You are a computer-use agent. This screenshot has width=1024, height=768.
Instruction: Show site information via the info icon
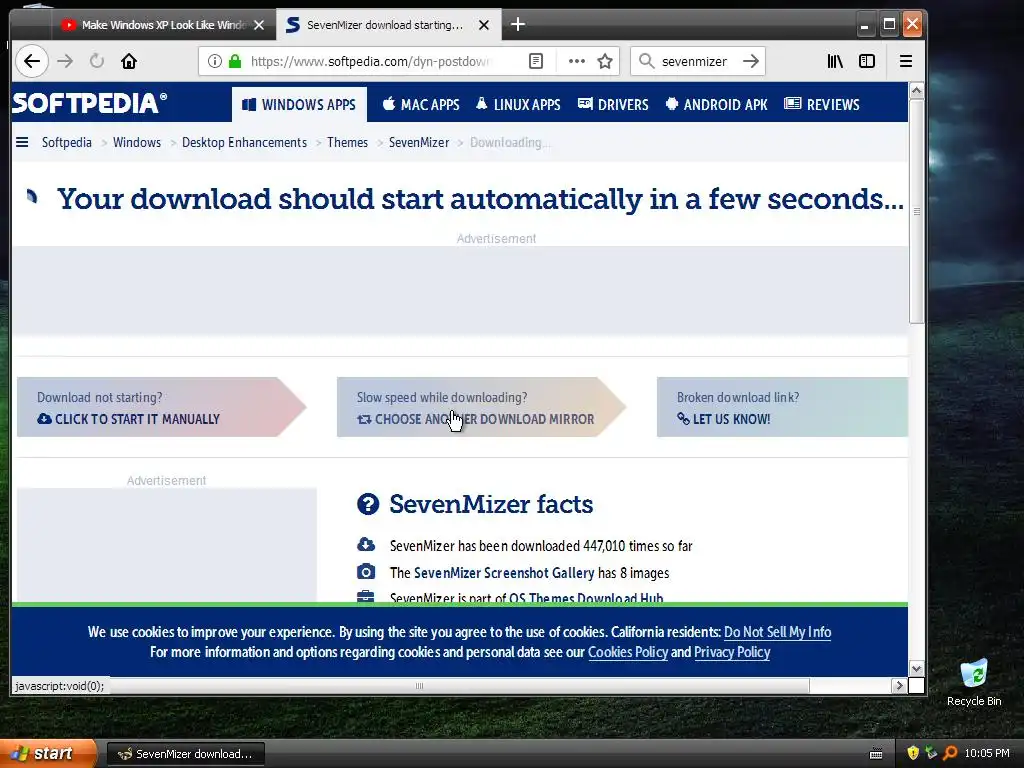tap(214, 61)
